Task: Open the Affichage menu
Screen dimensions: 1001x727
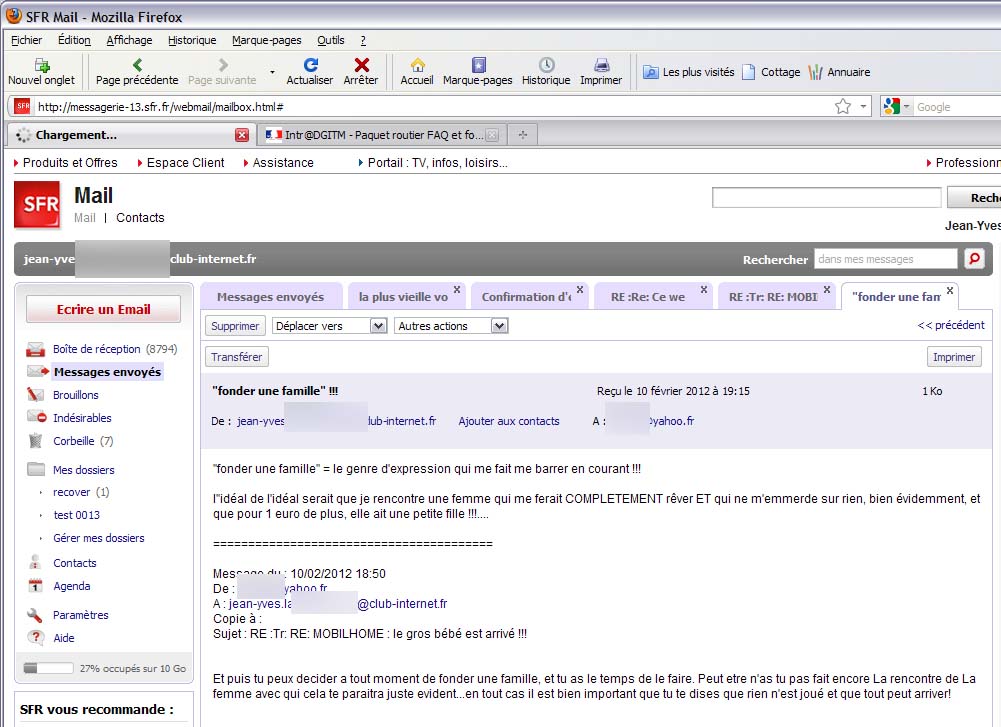Action: 129,40
